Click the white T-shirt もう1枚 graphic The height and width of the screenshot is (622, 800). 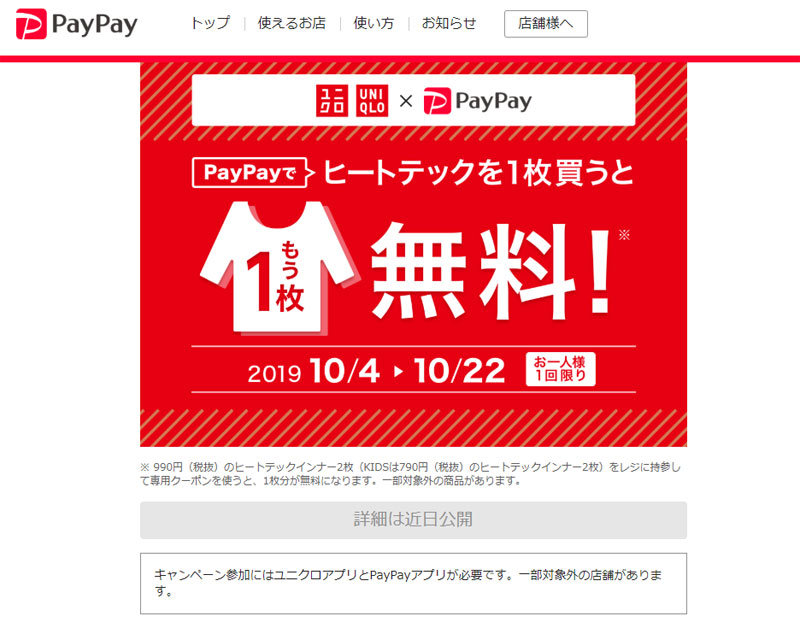click(279, 267)
